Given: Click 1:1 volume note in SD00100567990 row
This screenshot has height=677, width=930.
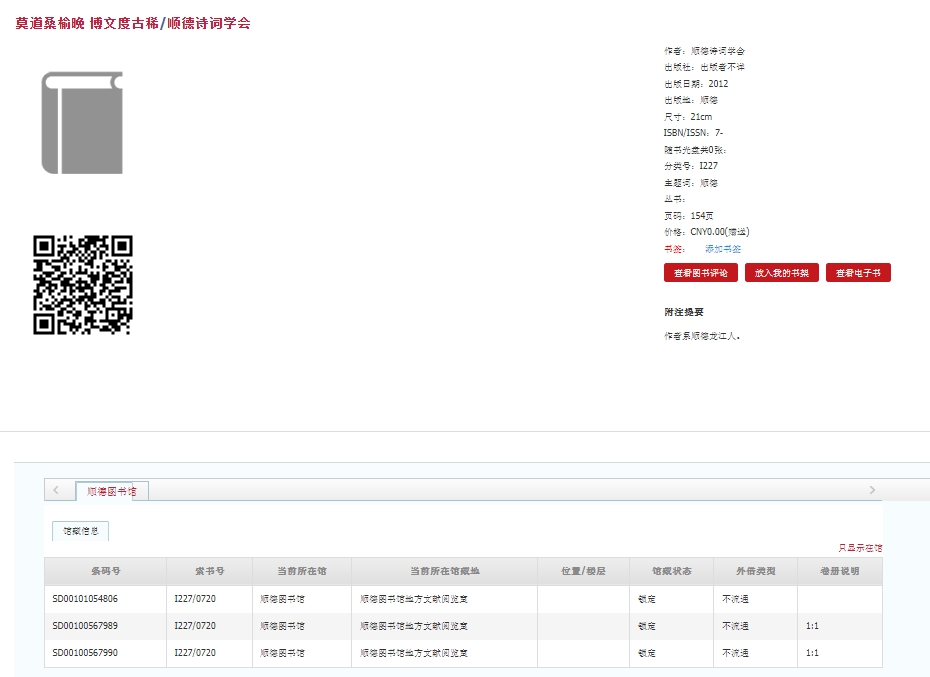Looking at the screenshot, I should (x=812, y=653).
